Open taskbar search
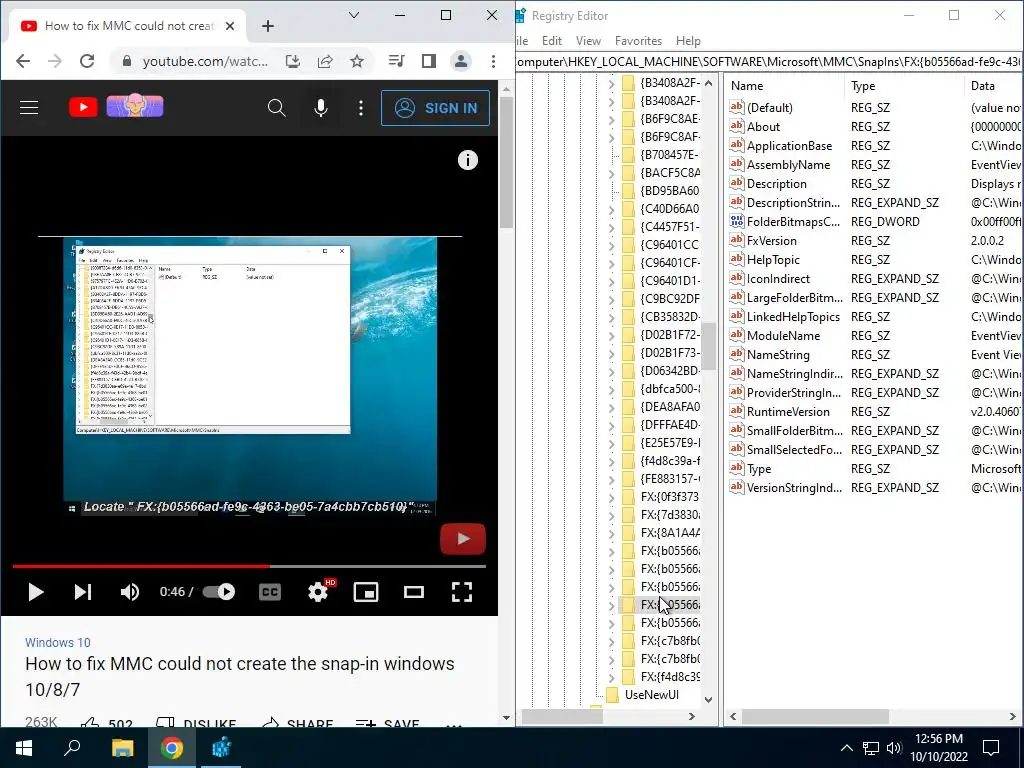This screenshot has height=768, width=1024. 72,748
